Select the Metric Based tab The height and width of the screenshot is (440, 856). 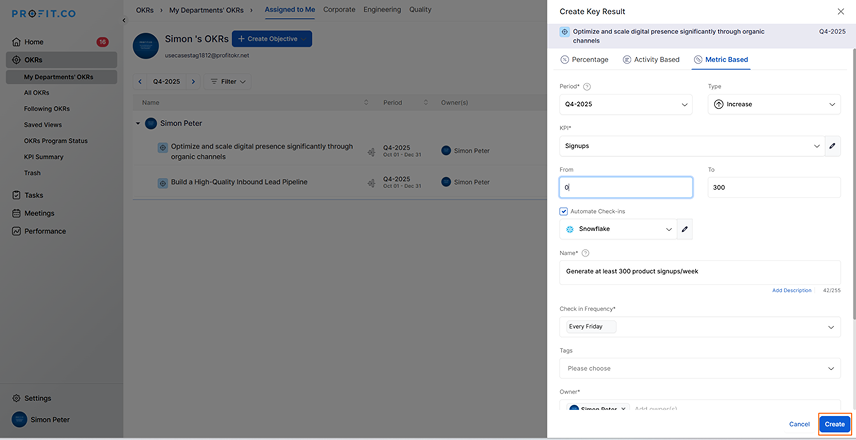(x=721, y=60)
